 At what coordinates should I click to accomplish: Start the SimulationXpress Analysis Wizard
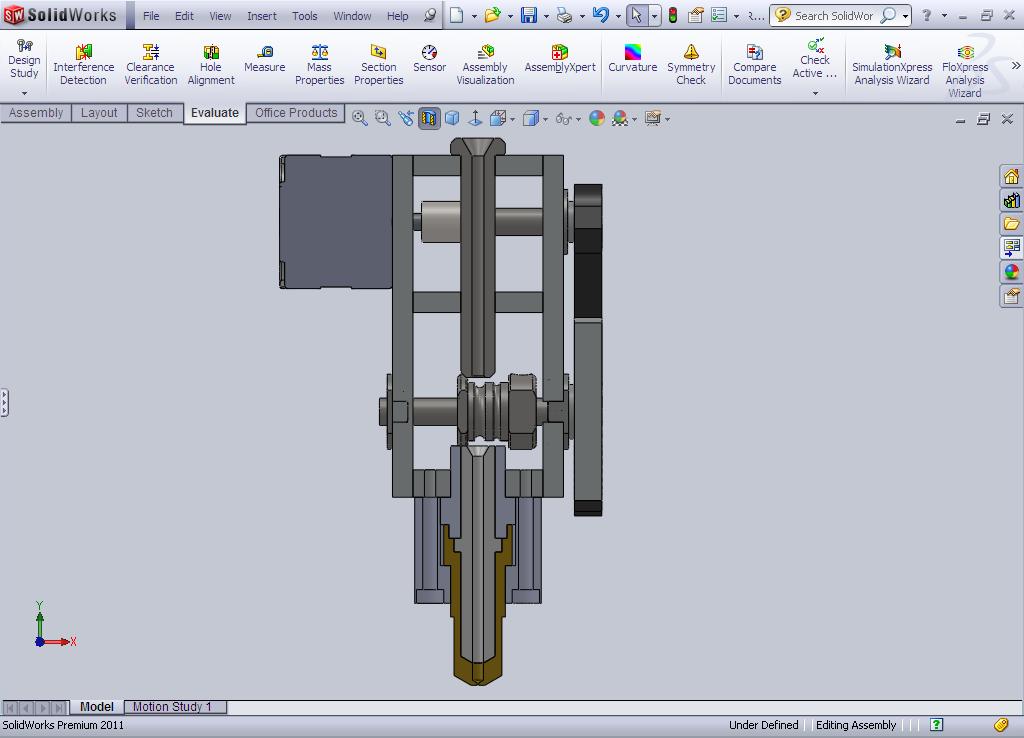891,60
